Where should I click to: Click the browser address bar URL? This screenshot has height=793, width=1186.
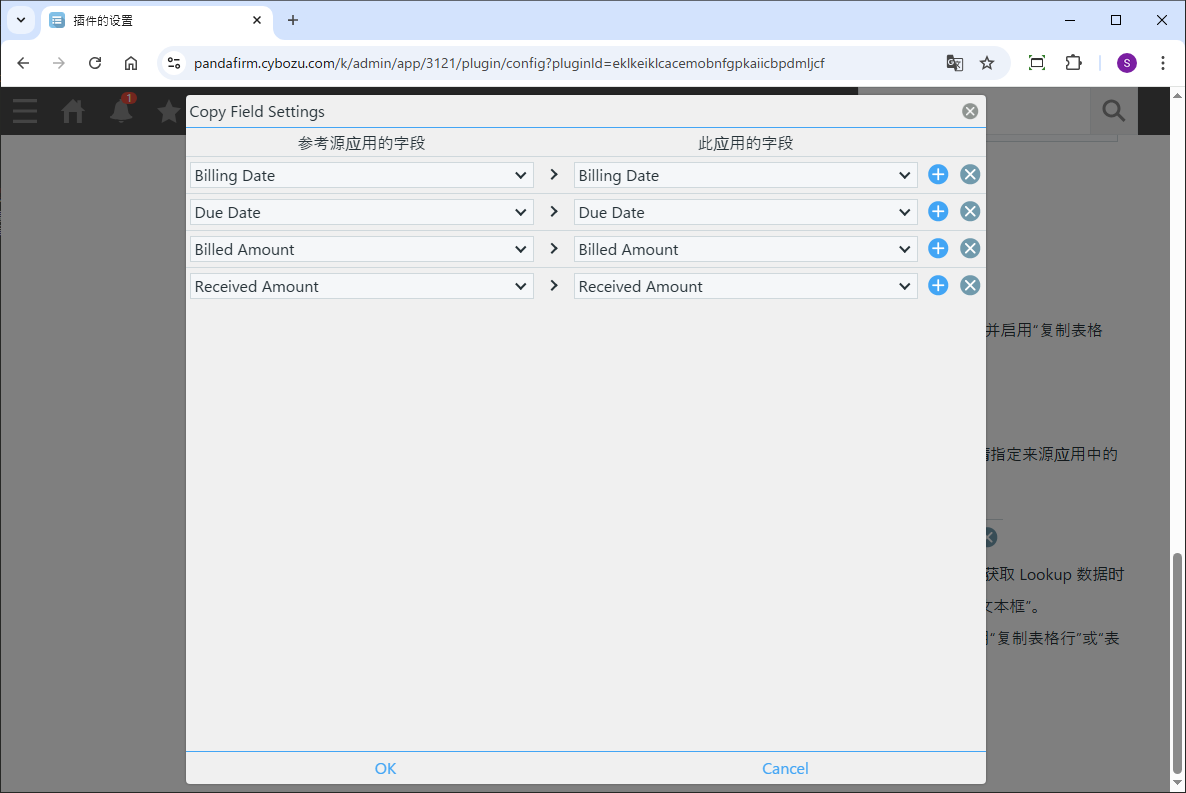click(510, 63)
